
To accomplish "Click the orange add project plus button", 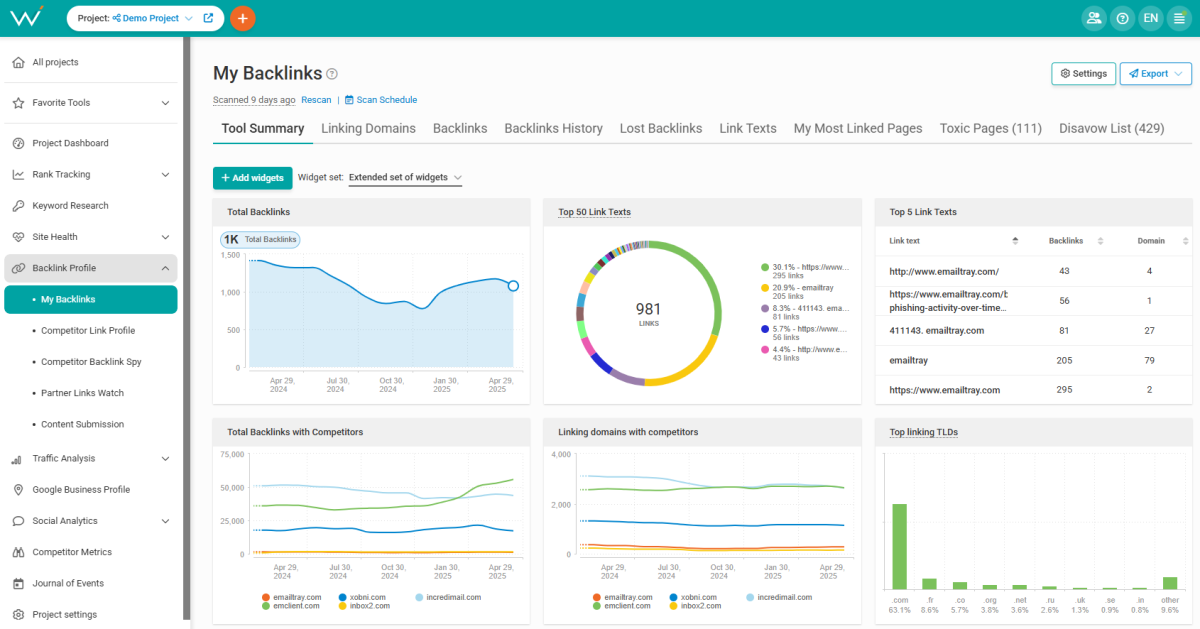I will 242,18.
